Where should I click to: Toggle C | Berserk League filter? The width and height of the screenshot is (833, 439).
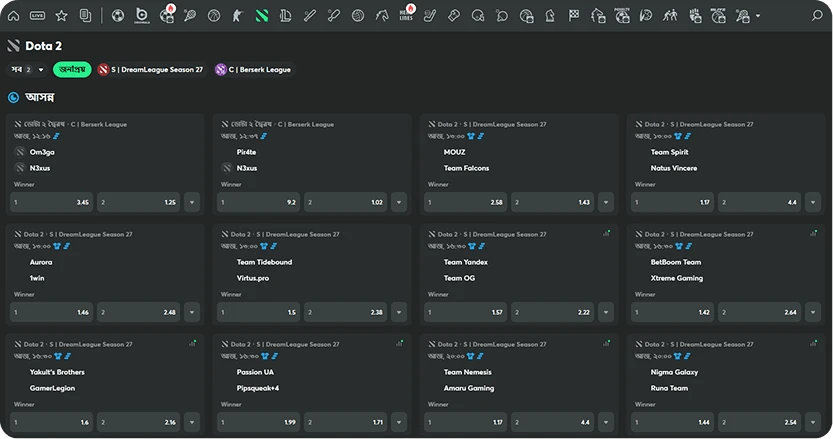point(252,70)
